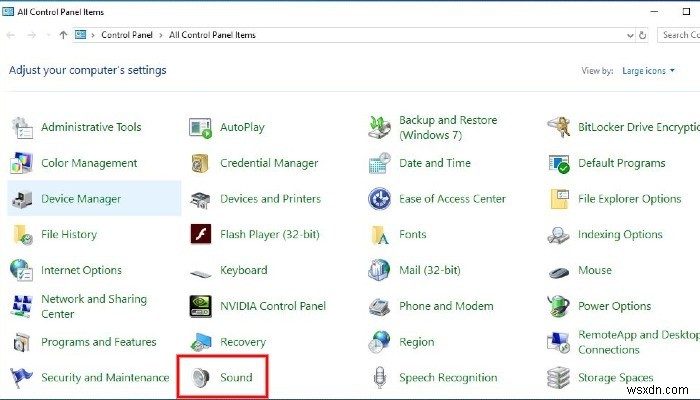The width and height of the screenshot is (700, 400).
Task: Maximize the Control Panel window
Action: (x=687, y=12)
